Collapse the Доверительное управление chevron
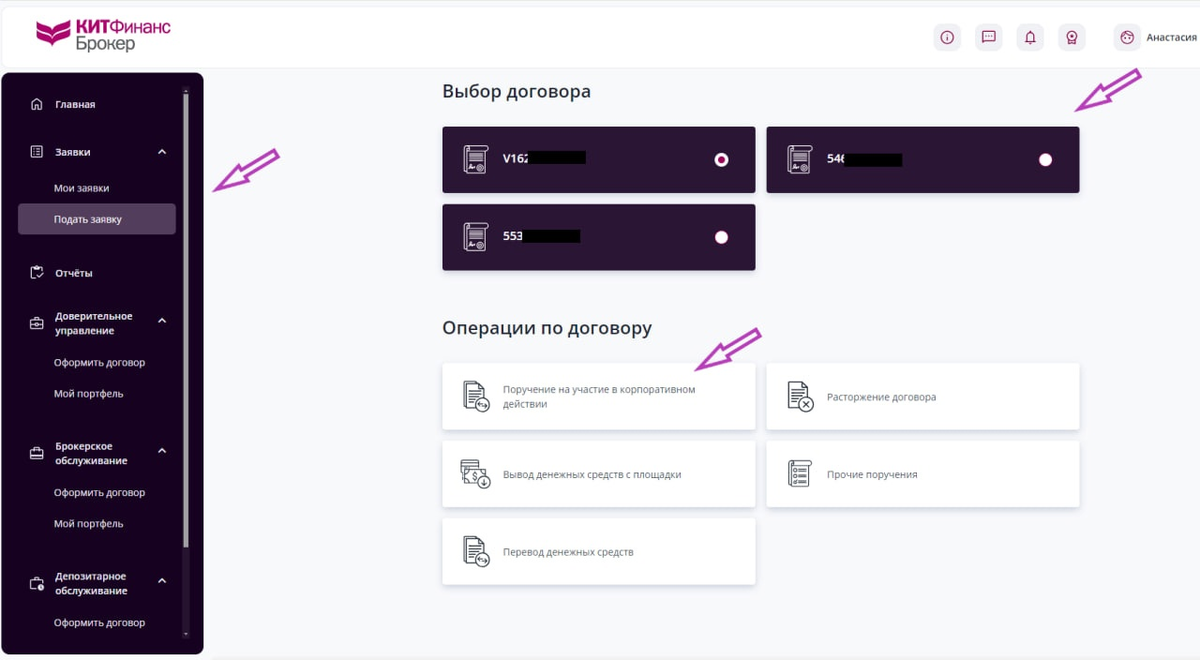 click(162, 321)
